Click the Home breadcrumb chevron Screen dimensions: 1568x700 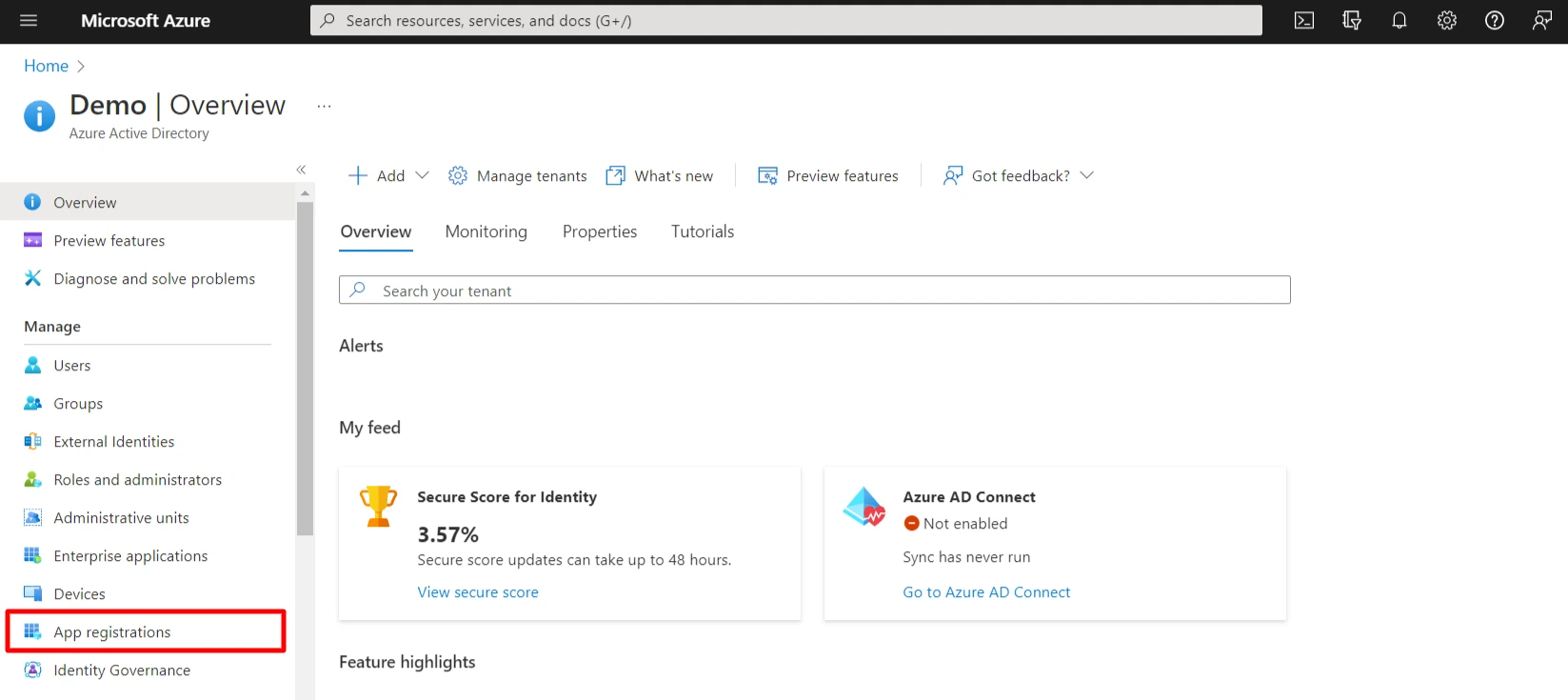81,66
